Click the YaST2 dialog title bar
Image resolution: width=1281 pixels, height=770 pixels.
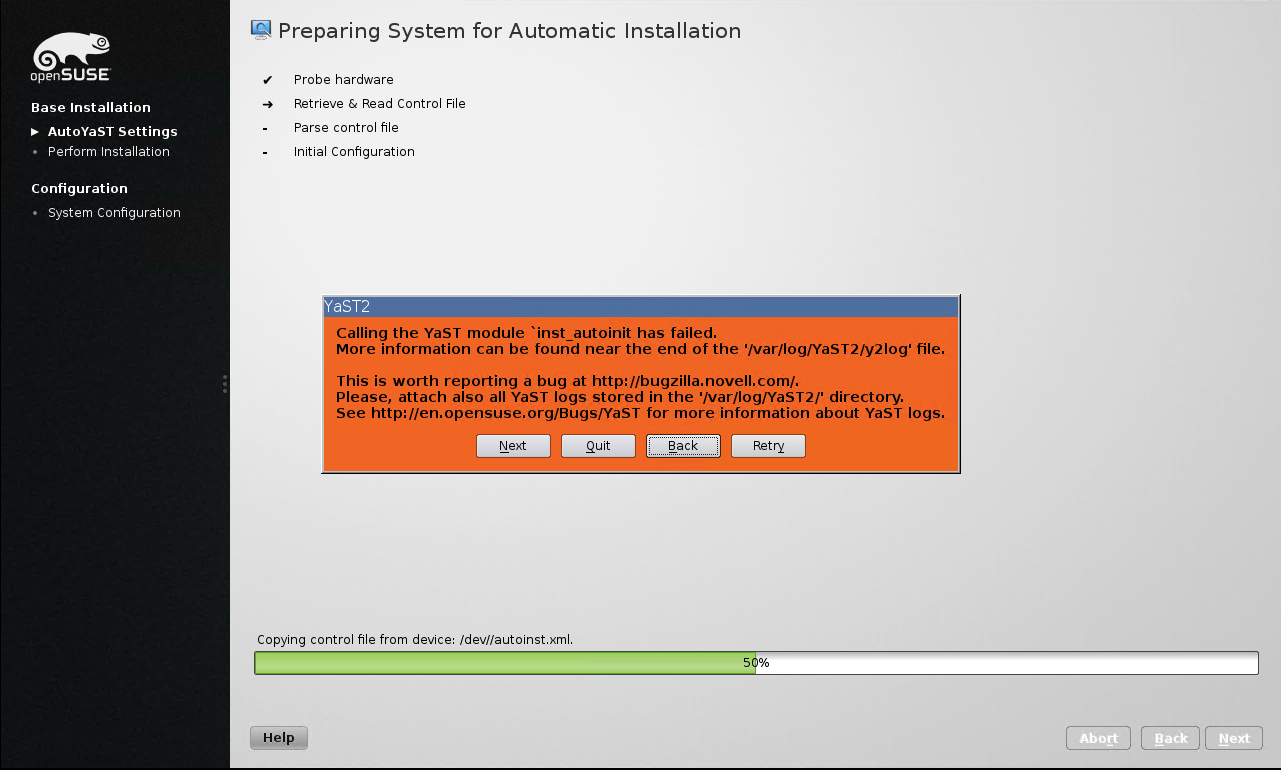(x=640, y=307)
